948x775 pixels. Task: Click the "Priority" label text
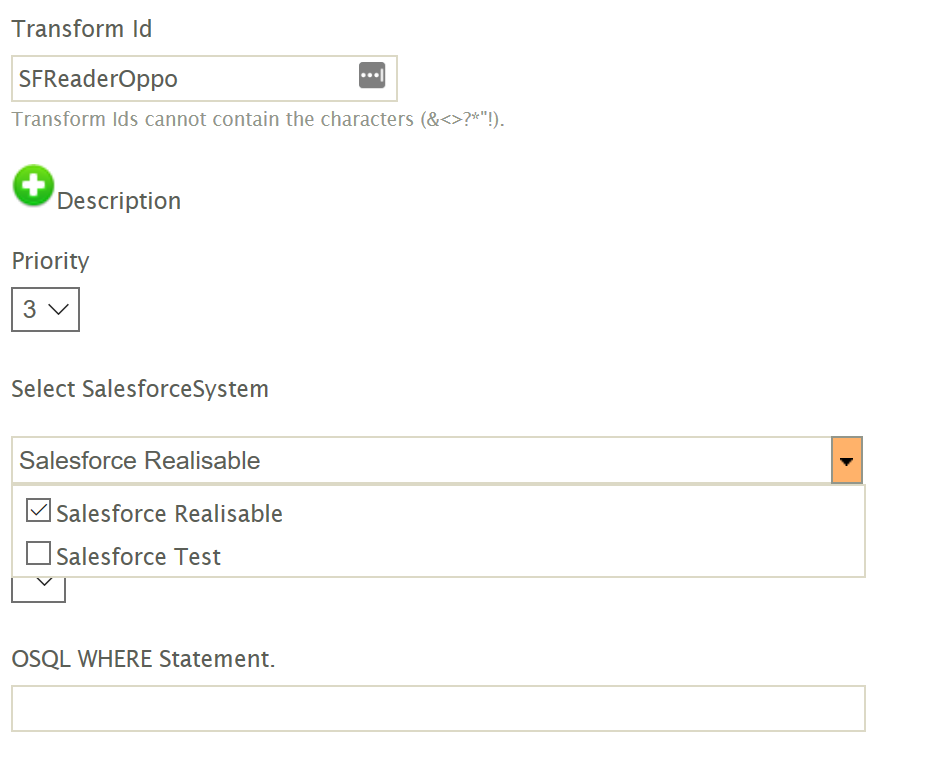pyautogui.click(x=50, y=261)
